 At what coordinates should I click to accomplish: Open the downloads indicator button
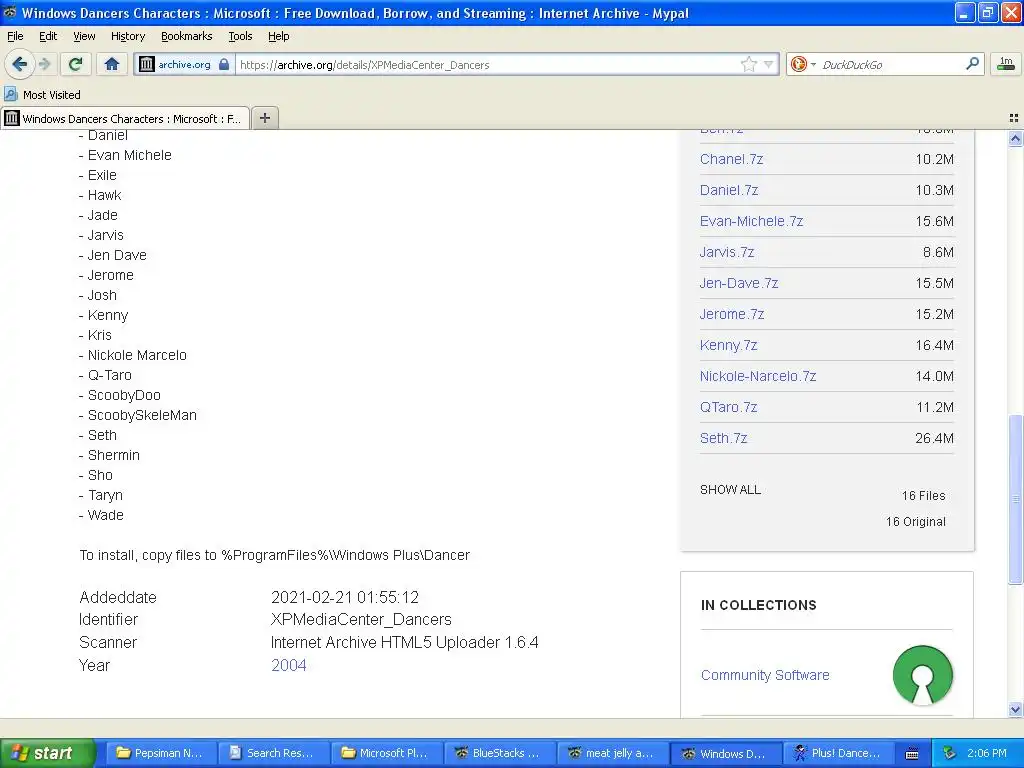1006,64
